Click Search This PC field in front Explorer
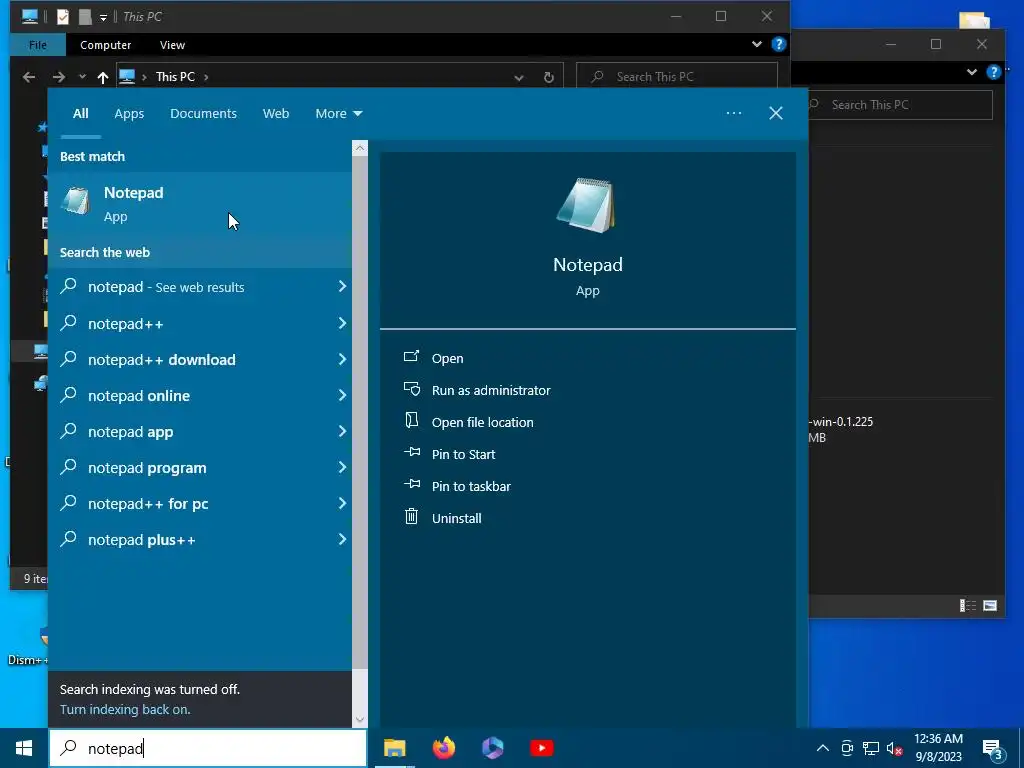This screenshot has width=1024, height=768. (x=677, y=77)
